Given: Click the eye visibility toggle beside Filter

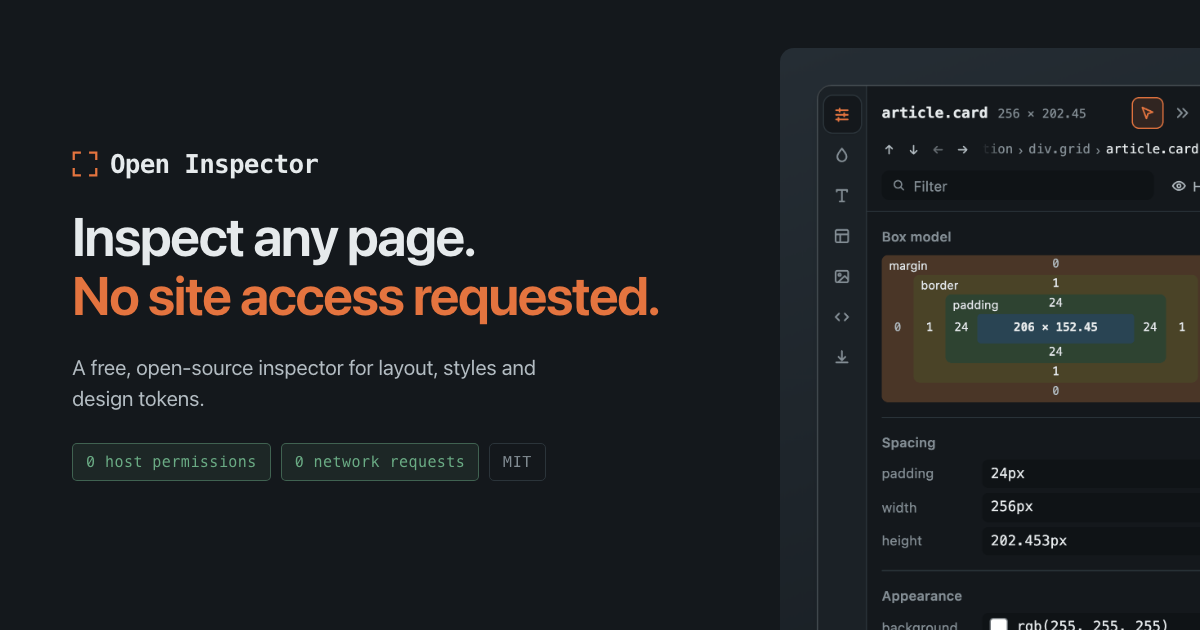Looking at the screenshot, I should pos(1179,186).
